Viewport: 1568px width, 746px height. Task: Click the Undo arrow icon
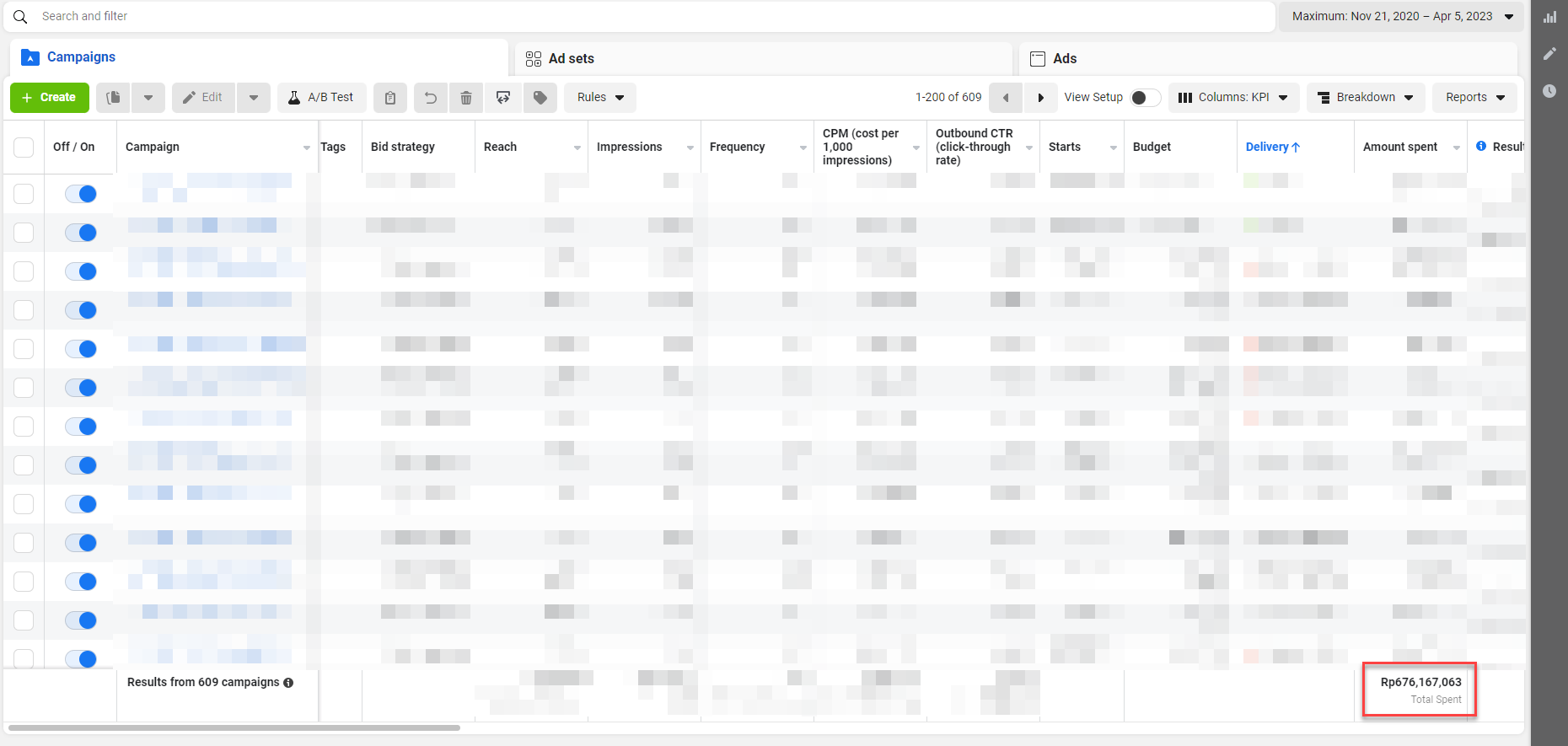(x=430, y=98)
